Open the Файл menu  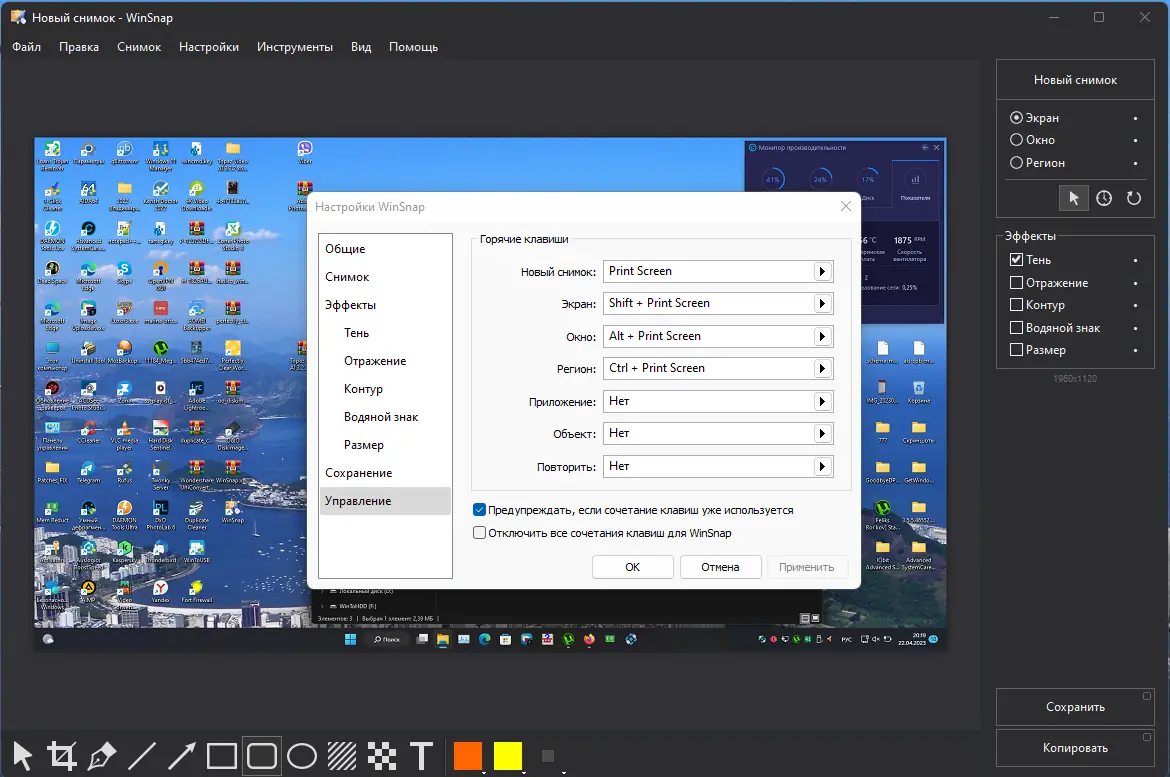click(x=26, y=47)
